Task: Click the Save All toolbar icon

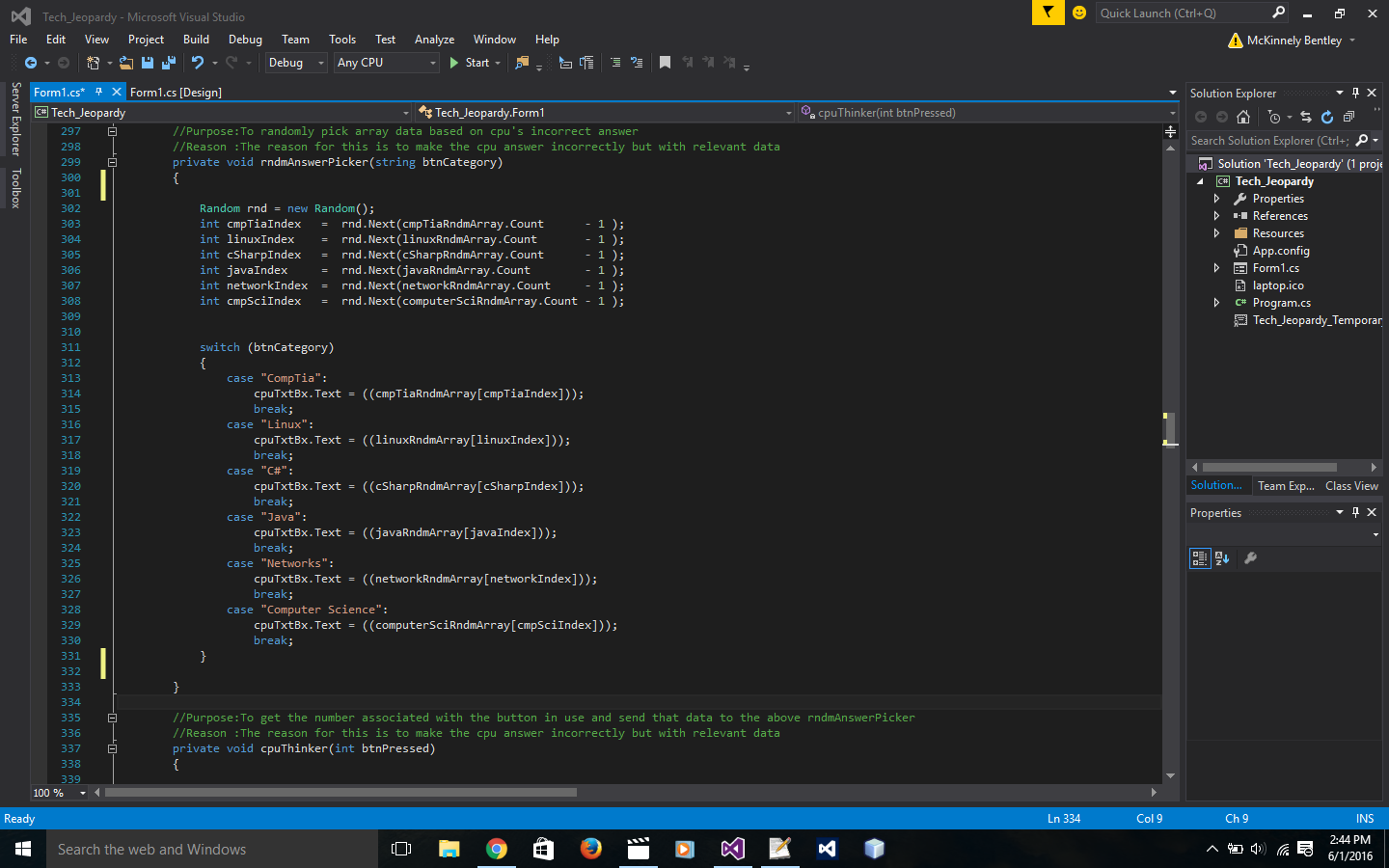Action: coord(169,63)
